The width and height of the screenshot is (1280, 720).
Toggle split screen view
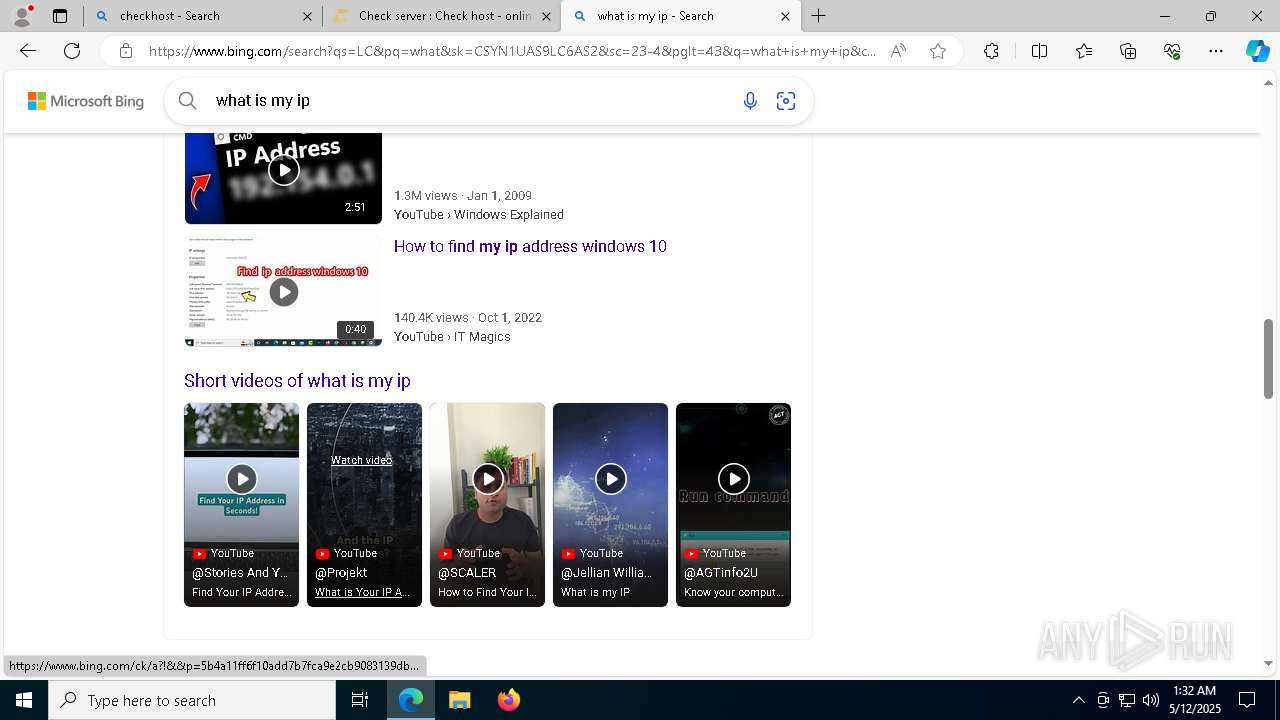1039,51
